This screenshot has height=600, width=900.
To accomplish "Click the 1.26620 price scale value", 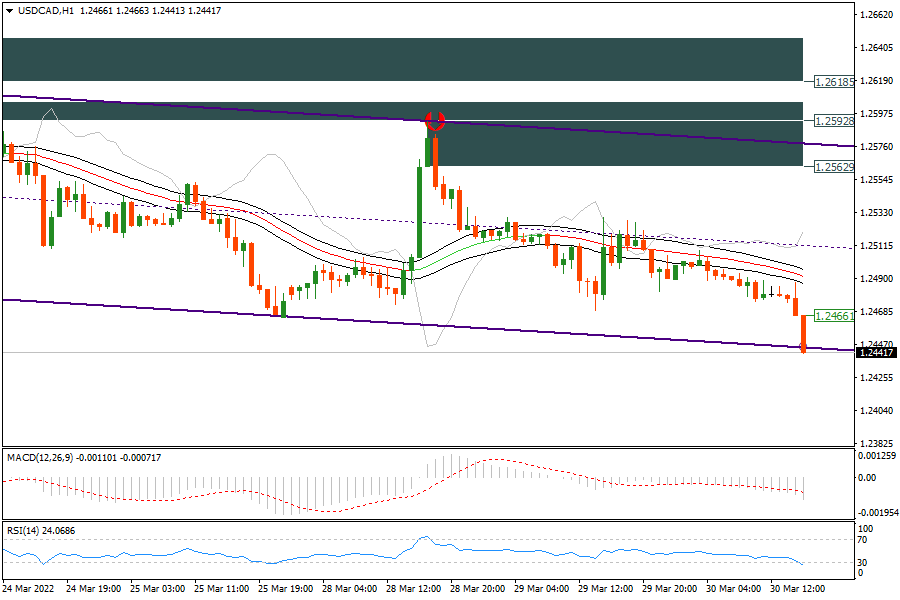I will pos(876,15).
